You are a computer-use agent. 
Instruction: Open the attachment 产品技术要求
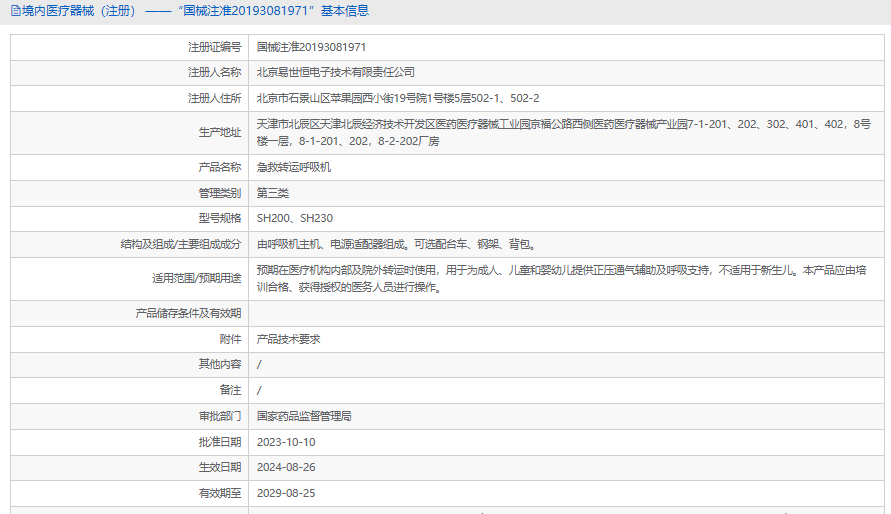click(x=289, y=339)
